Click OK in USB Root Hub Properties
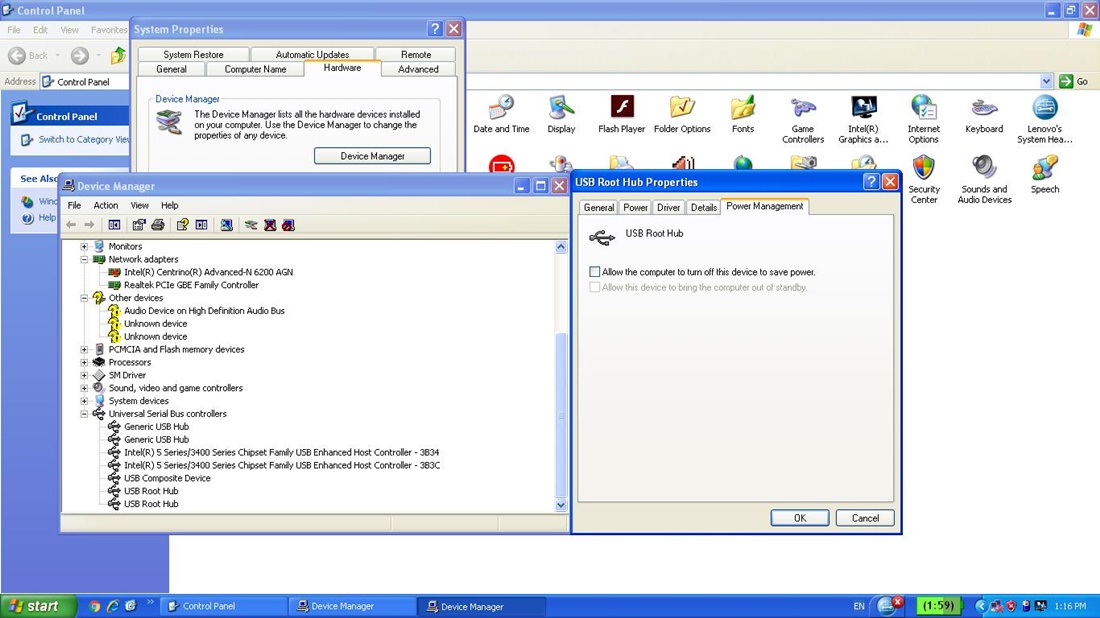This screenshot has width=1100, height=618. (x=800, y=518)
